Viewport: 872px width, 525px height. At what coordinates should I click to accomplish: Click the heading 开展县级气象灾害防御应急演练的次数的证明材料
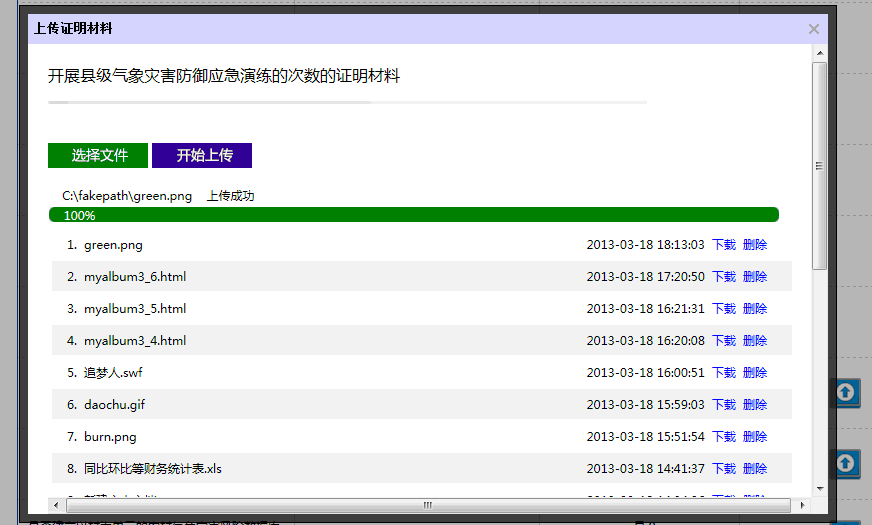pyautogui.click(x=224, y=76)
